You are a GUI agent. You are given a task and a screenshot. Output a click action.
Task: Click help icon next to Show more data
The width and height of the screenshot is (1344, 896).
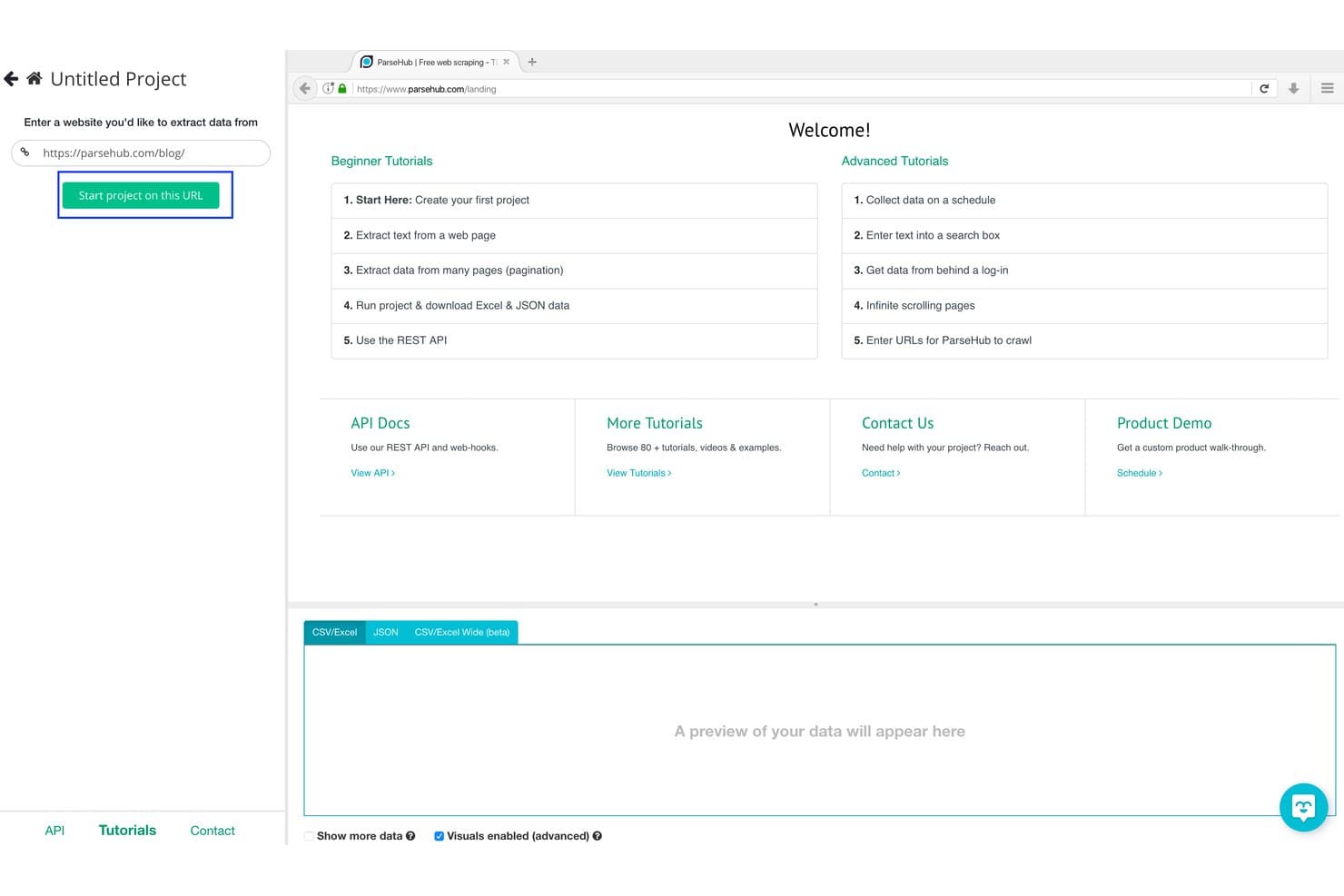click(x=410, y=836)
